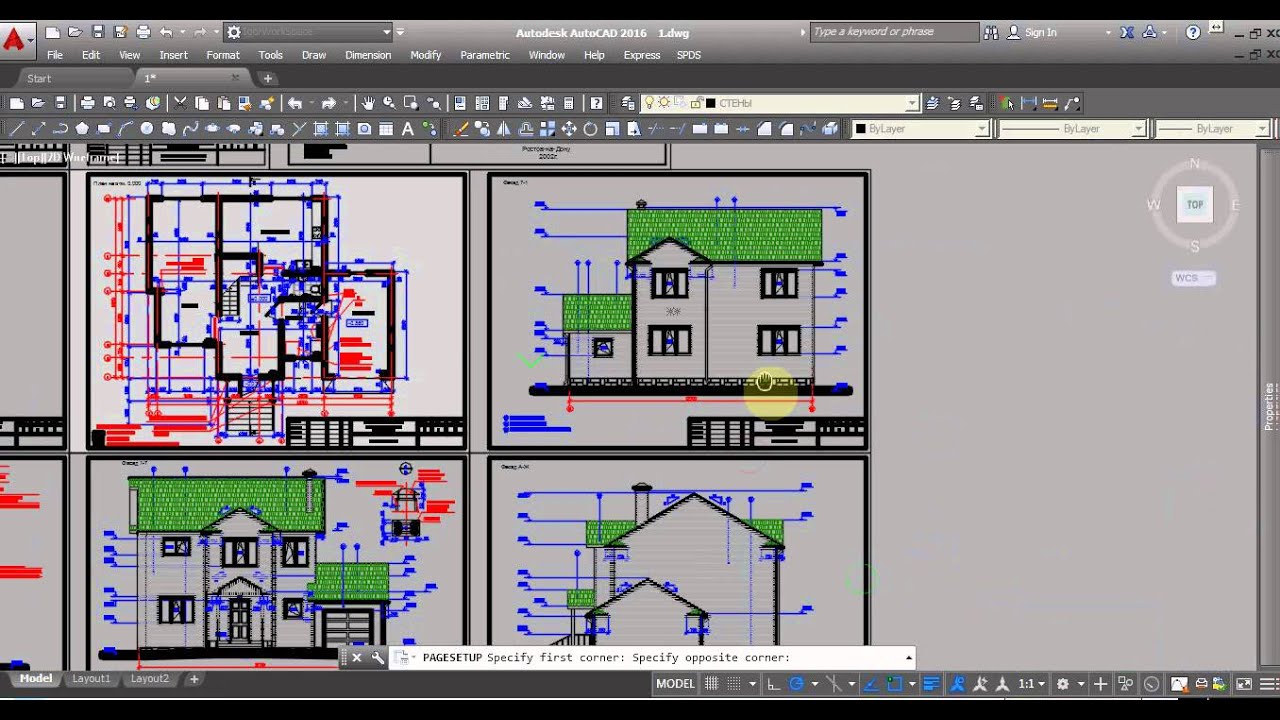Screen dimensions: 1280x720
Task: Click the Plot printer icon in Standard toolbar
Action: click(x=88, y=103)
